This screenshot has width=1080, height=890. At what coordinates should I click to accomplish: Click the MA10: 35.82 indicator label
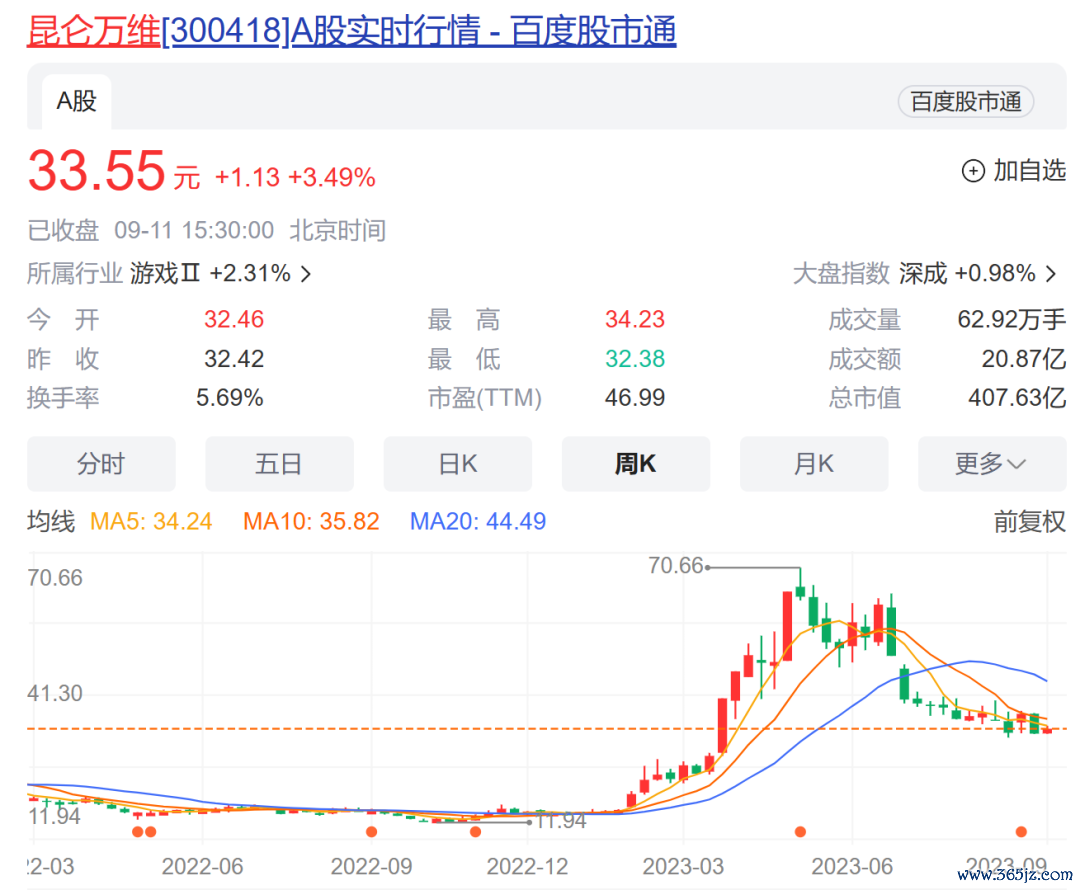(311, 521)
